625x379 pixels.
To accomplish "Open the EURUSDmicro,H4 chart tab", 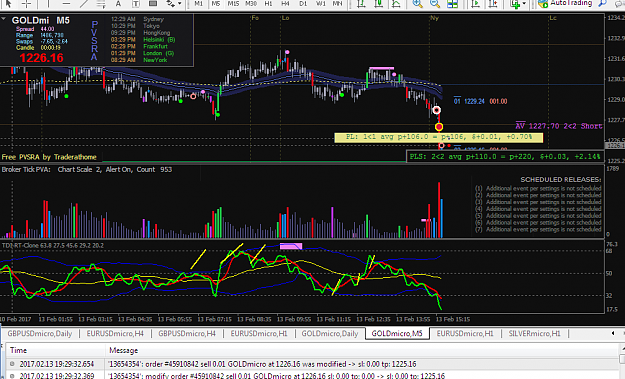I will (x=115, y=334).
